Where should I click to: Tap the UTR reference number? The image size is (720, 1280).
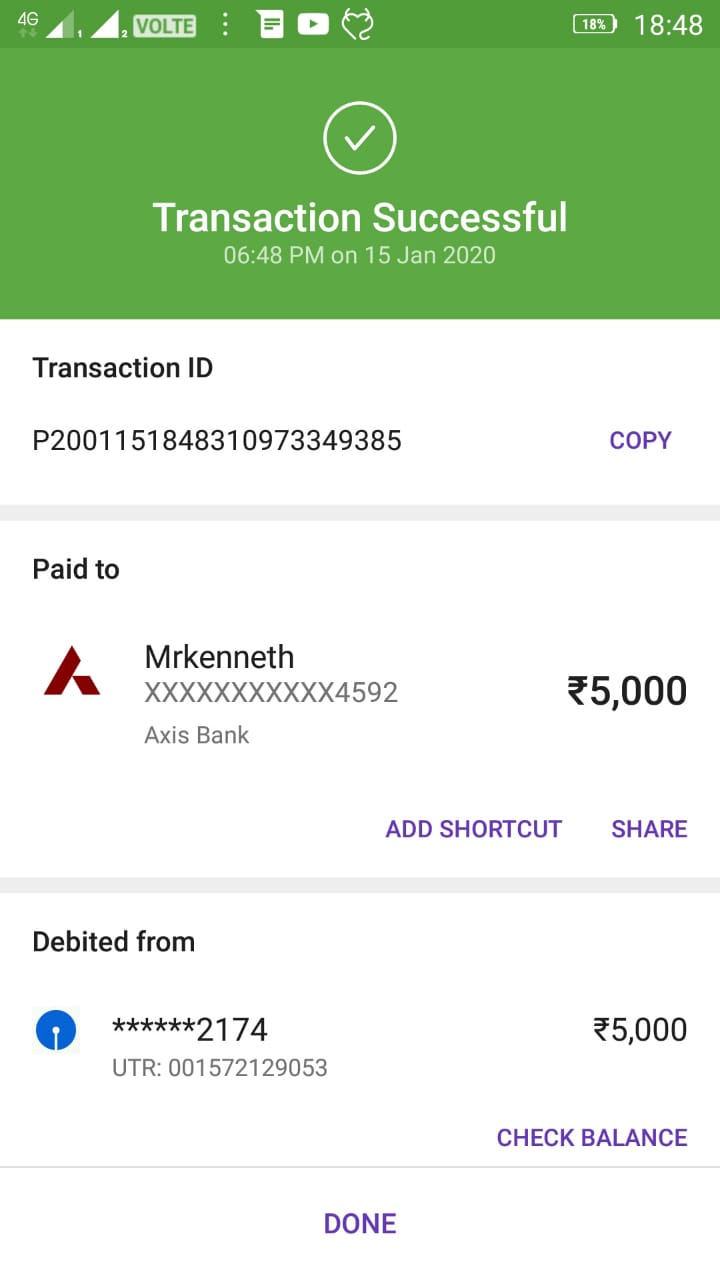pyautogui.click(x=220, y=1068)
